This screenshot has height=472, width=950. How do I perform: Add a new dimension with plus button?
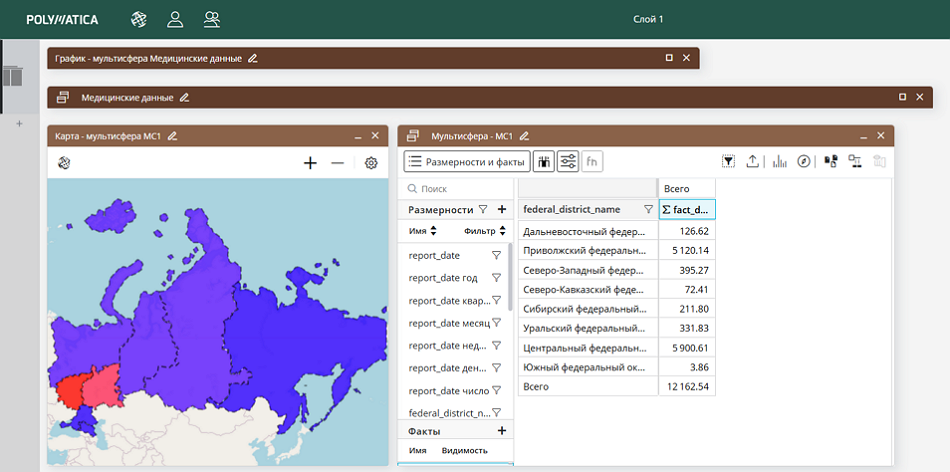pos(502,210)
